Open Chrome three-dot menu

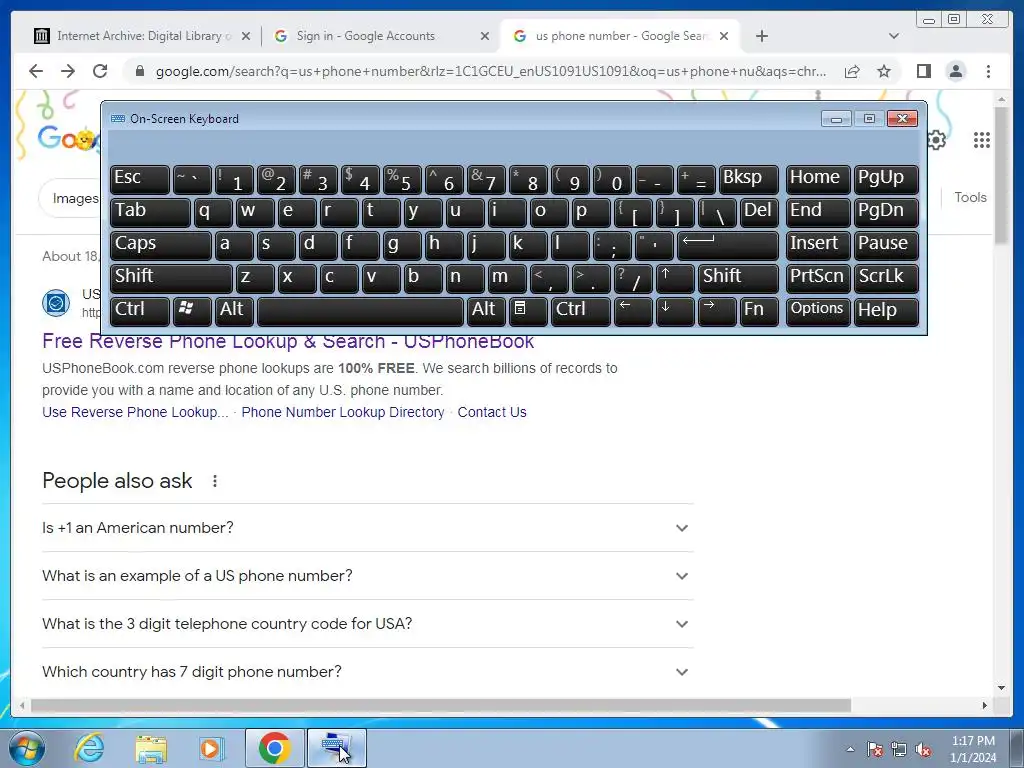coord(988,71)
